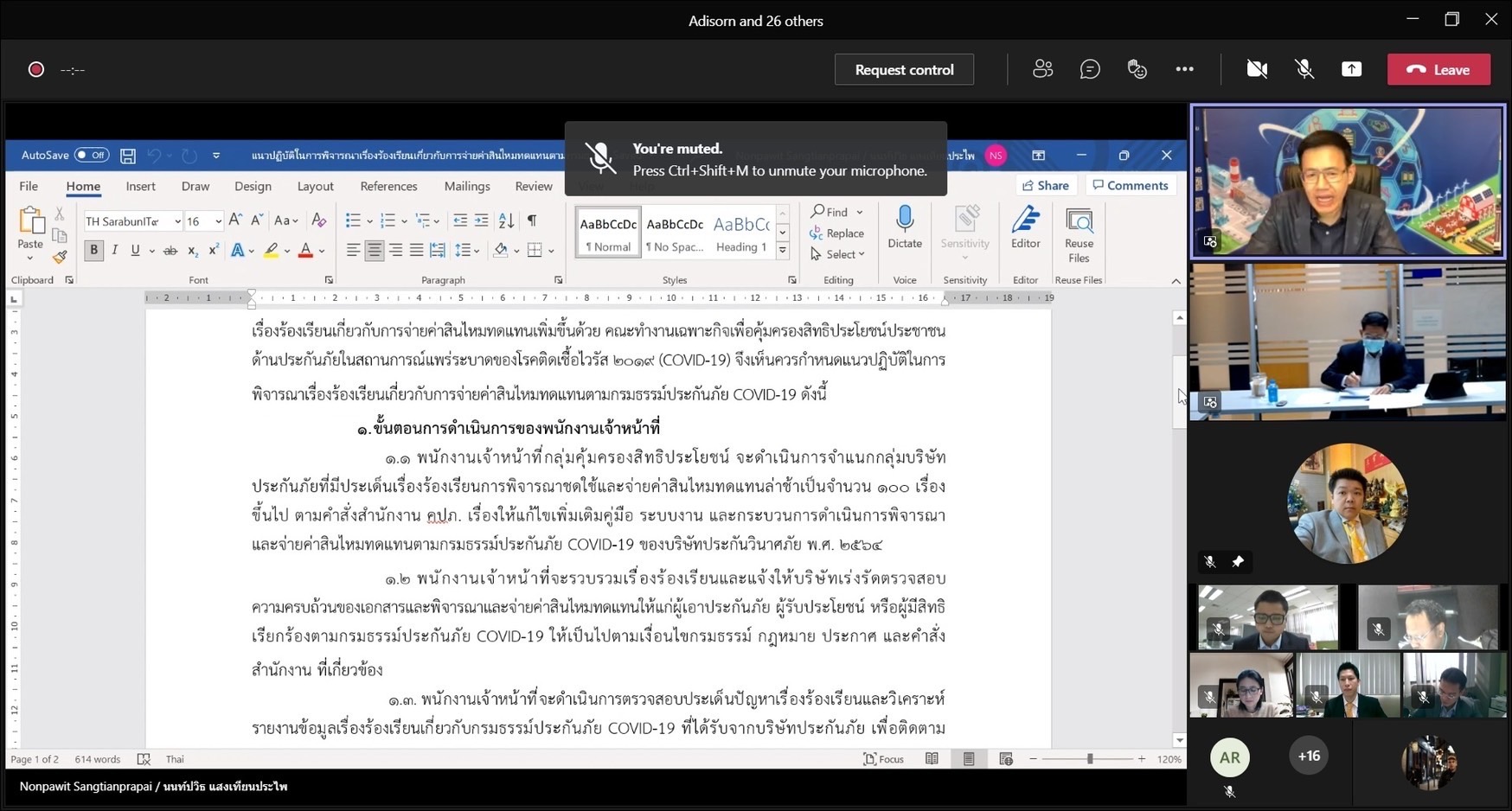This screenshot has width=1512, height=811.
Task: Open the Layout ribbon tab
Action: (x=315, y=186)
